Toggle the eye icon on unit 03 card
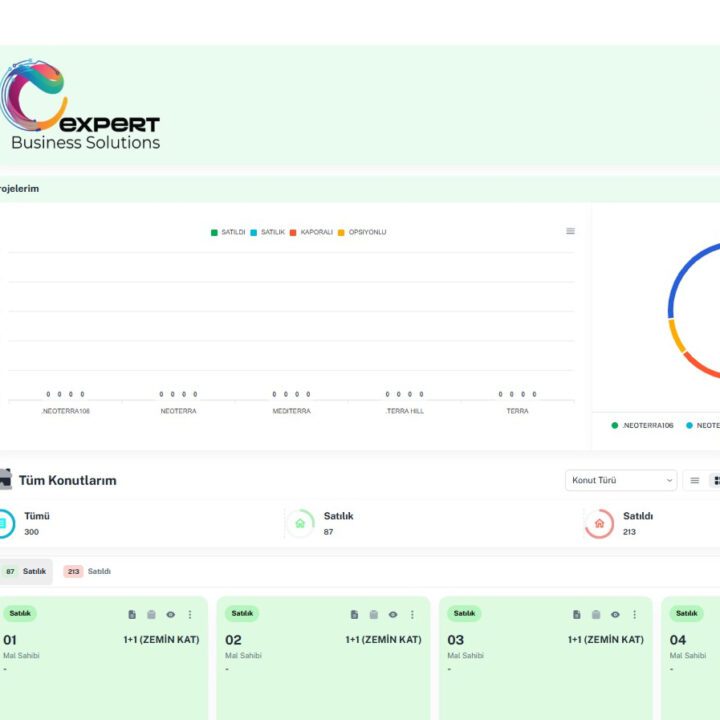The image size is (720, 720). 615,615
